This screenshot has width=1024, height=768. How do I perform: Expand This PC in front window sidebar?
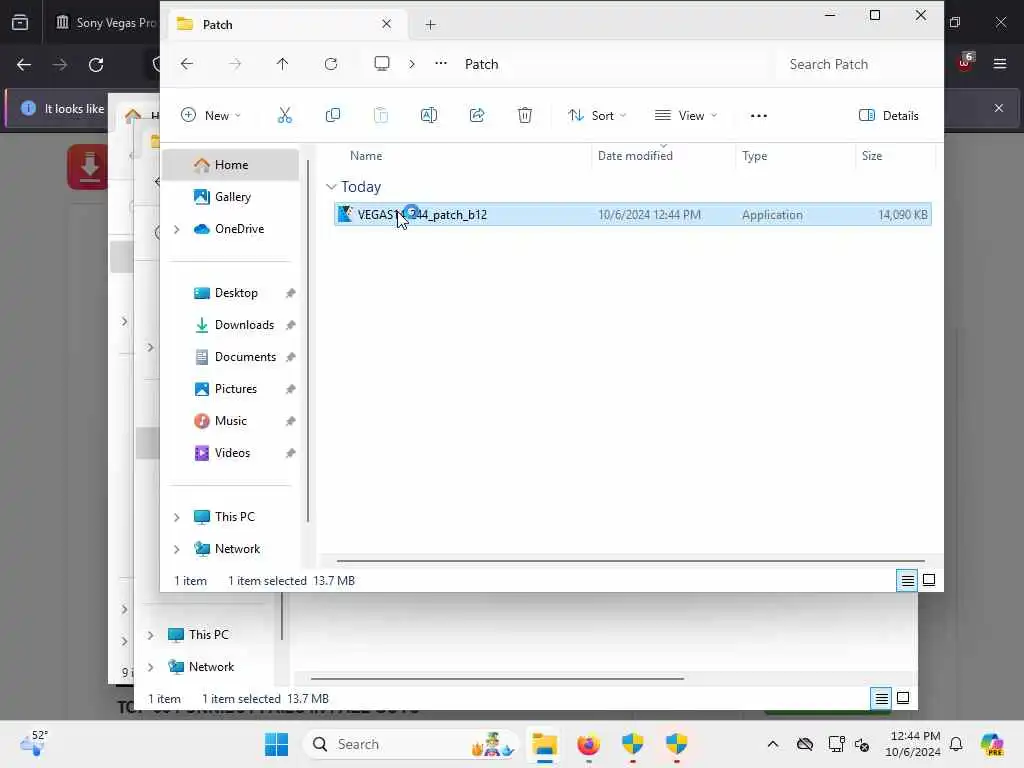pyautogui.click(x=176, y=517)
